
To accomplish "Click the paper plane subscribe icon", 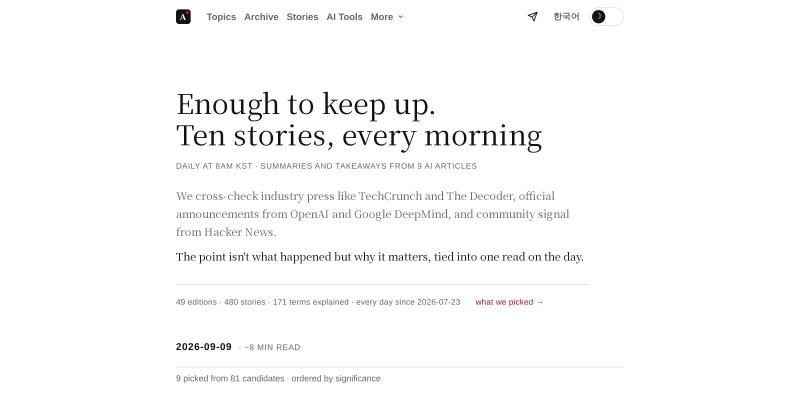I will 533,17.
